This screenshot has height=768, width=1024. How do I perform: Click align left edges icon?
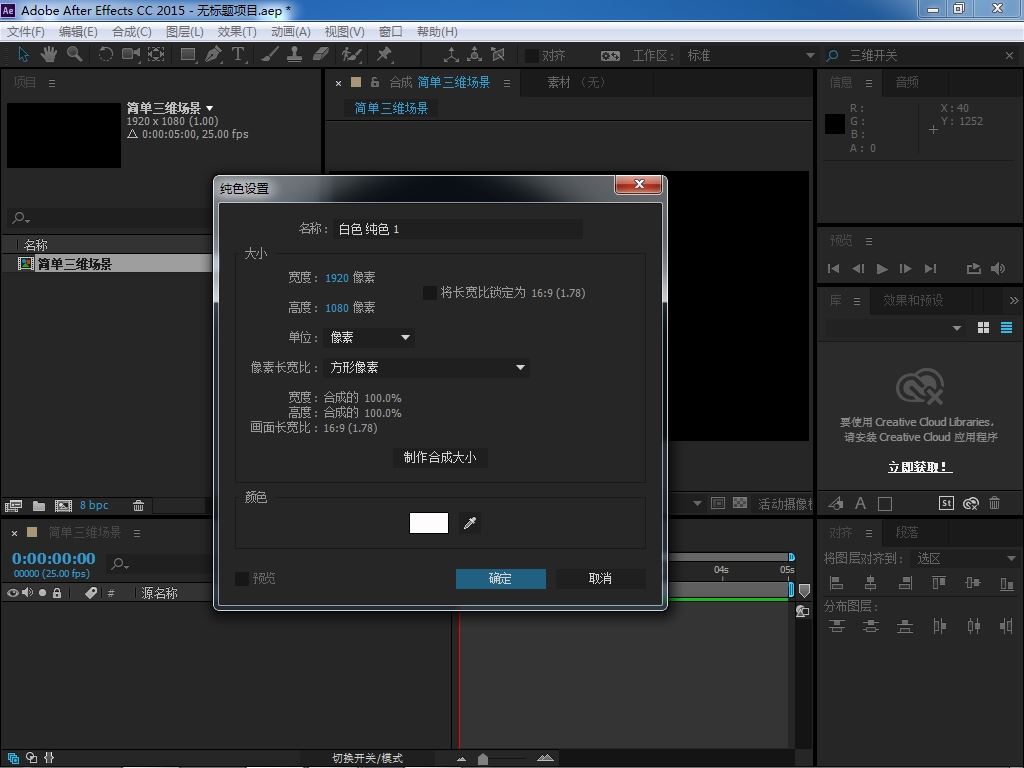pos(836,583)
